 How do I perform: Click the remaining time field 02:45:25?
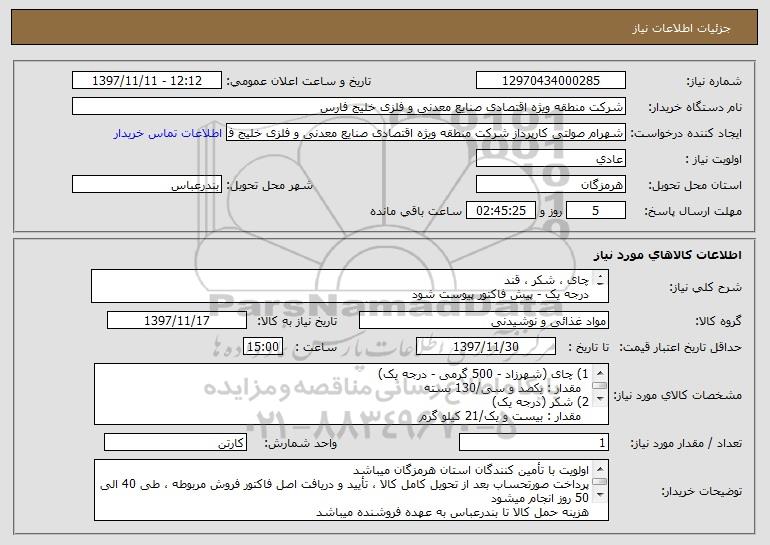click(x=500, y=211)
